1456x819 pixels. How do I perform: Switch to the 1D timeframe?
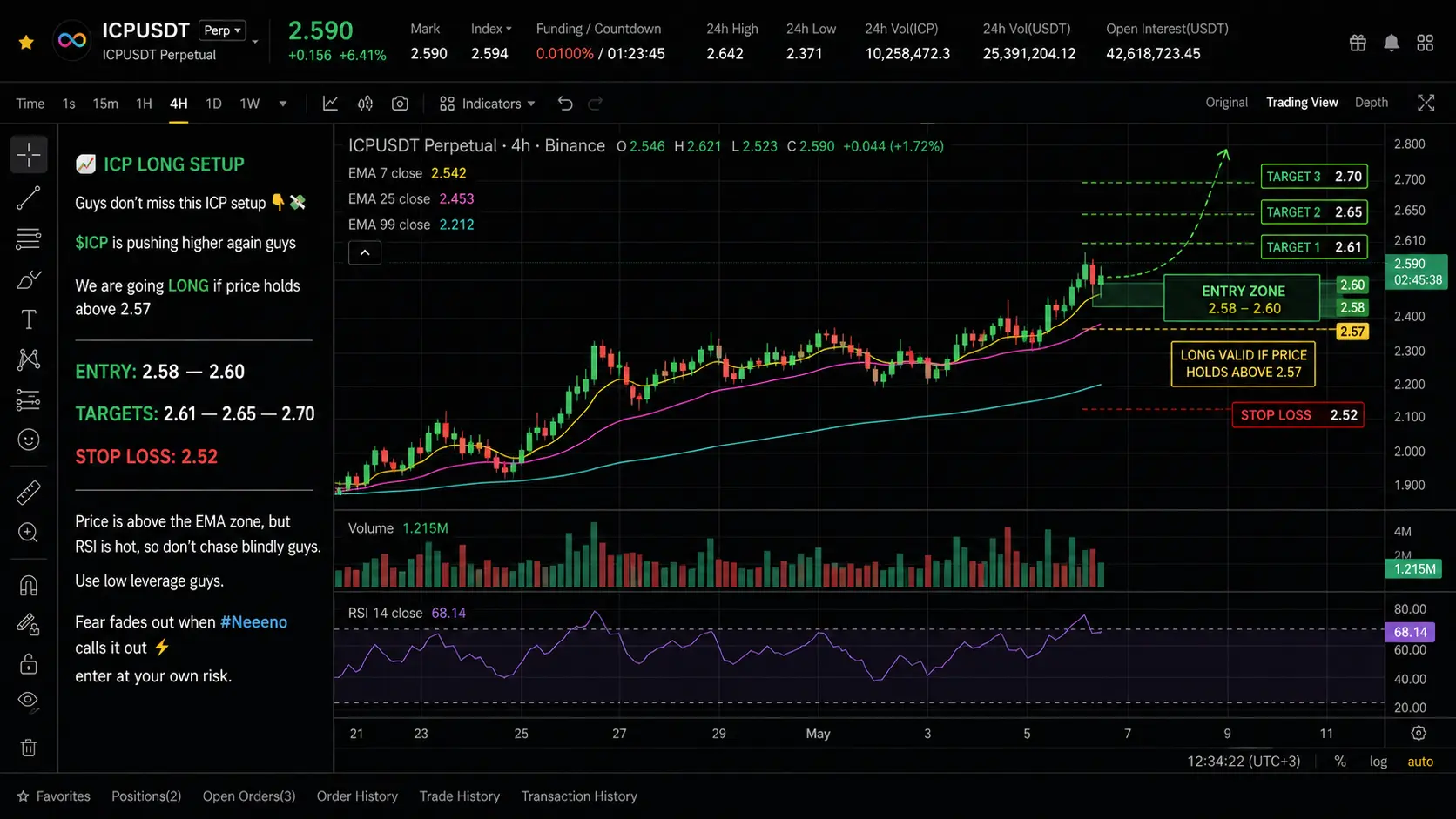click(x=213, y=104)
